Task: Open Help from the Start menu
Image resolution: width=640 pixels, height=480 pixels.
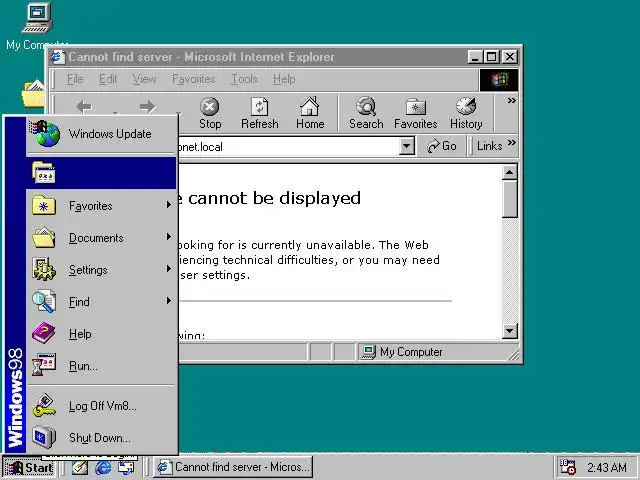Action: [x=101, y=334]
